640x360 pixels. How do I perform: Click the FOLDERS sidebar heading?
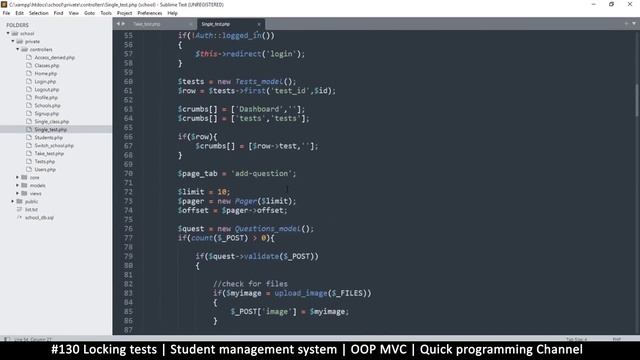pyautogui.click(x=18, y=25)
